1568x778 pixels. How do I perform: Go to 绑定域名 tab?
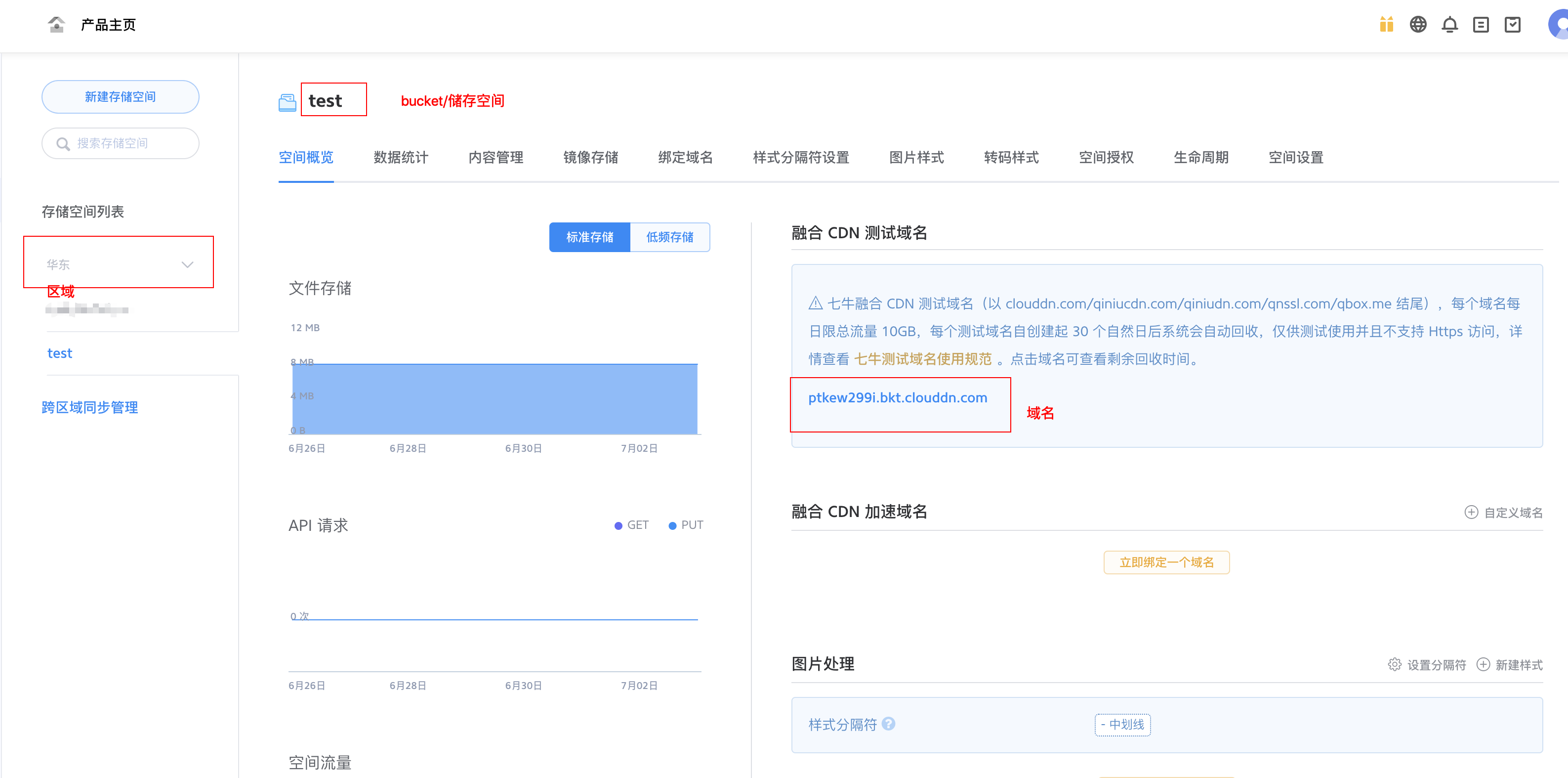[x=685, y=158]
